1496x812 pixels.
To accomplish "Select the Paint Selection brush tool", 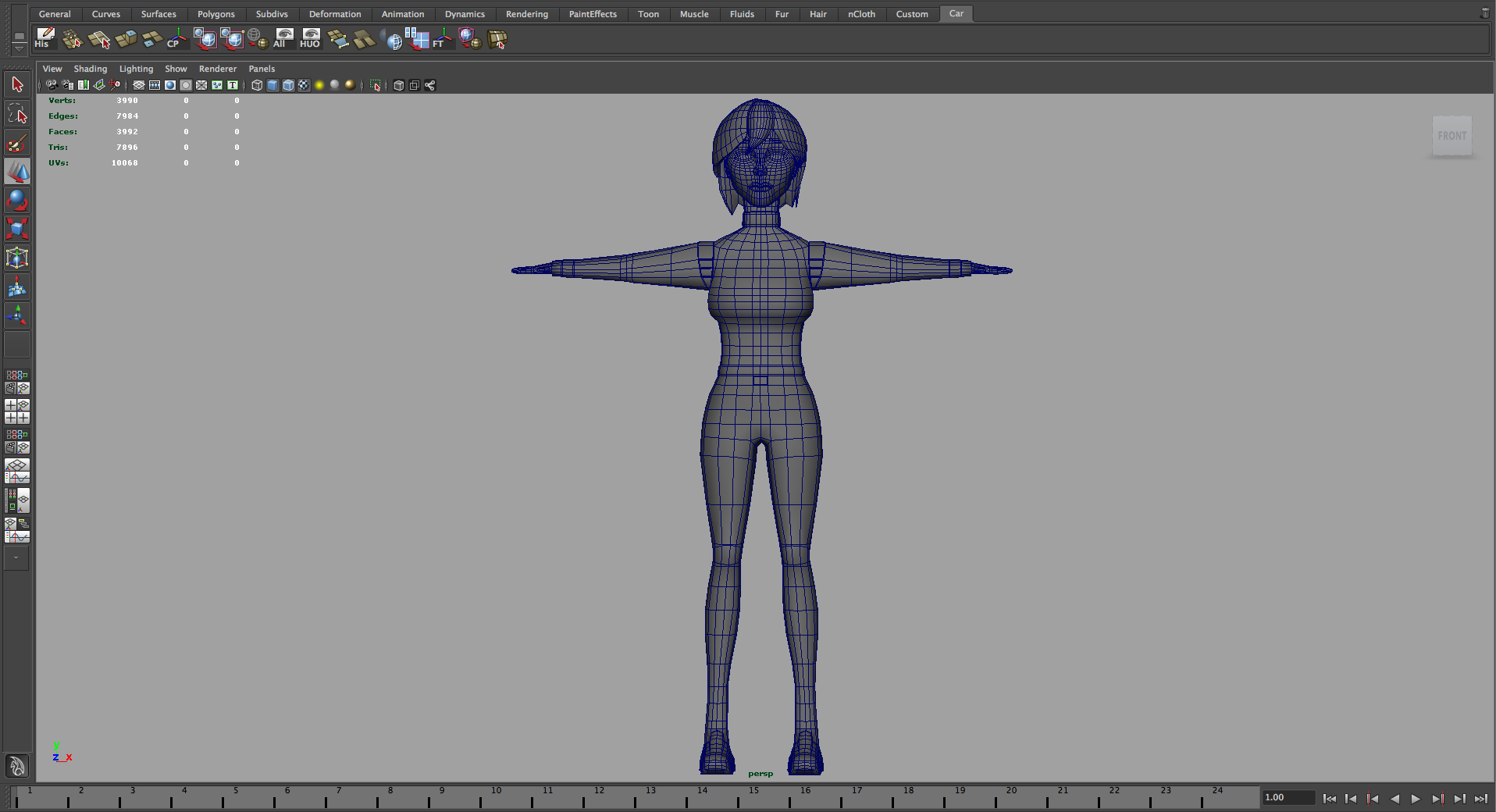I will (17, 144).
